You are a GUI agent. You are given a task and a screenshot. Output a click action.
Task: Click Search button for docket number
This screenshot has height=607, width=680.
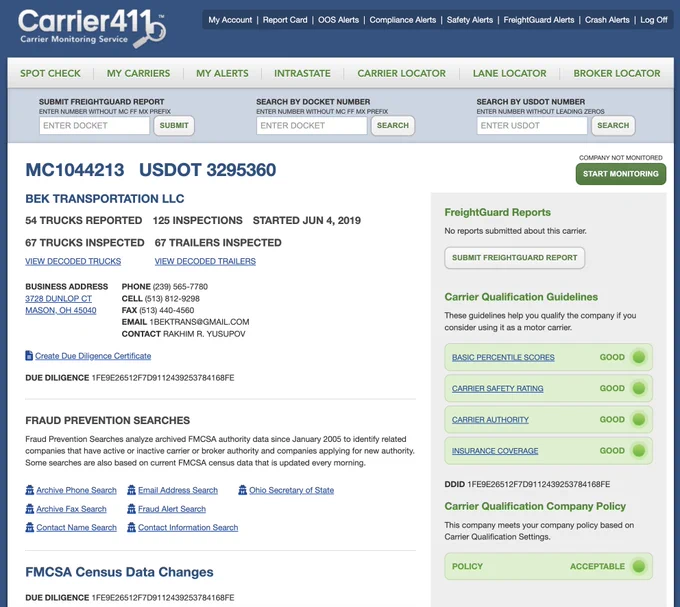tap(392, 126)
